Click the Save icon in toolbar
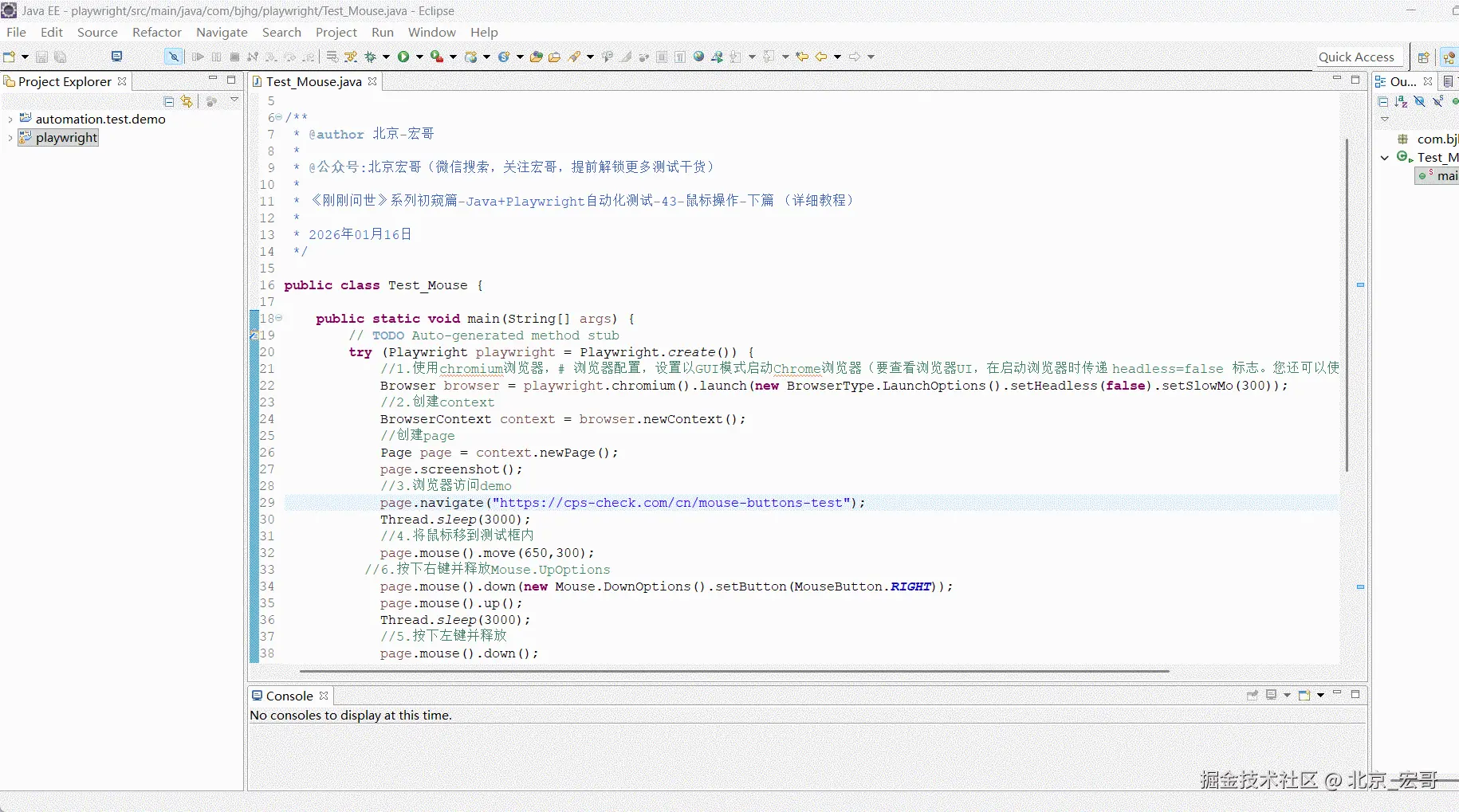 tap(41, 57)
